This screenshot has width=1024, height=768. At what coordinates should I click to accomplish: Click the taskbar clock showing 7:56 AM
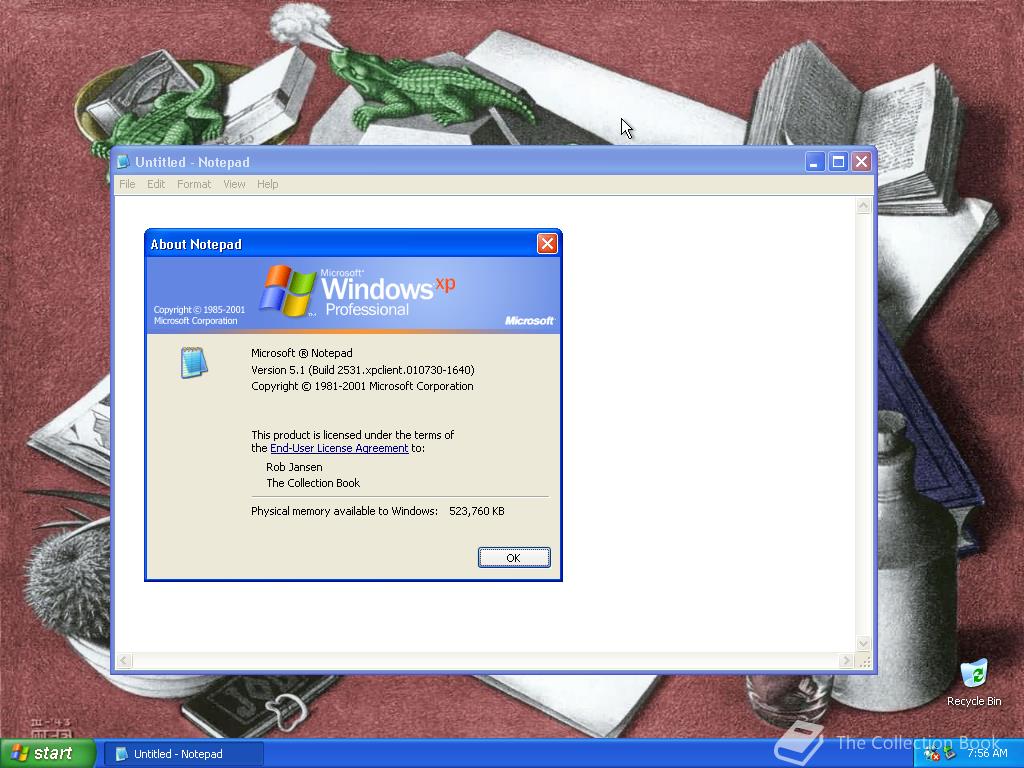[987, 753]
